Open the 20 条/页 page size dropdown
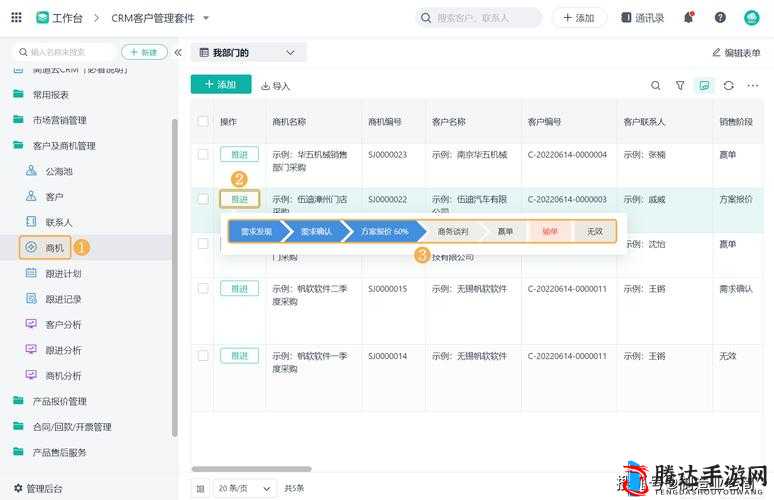This screenshot has height=500, width=774. [x=244, y=488]
